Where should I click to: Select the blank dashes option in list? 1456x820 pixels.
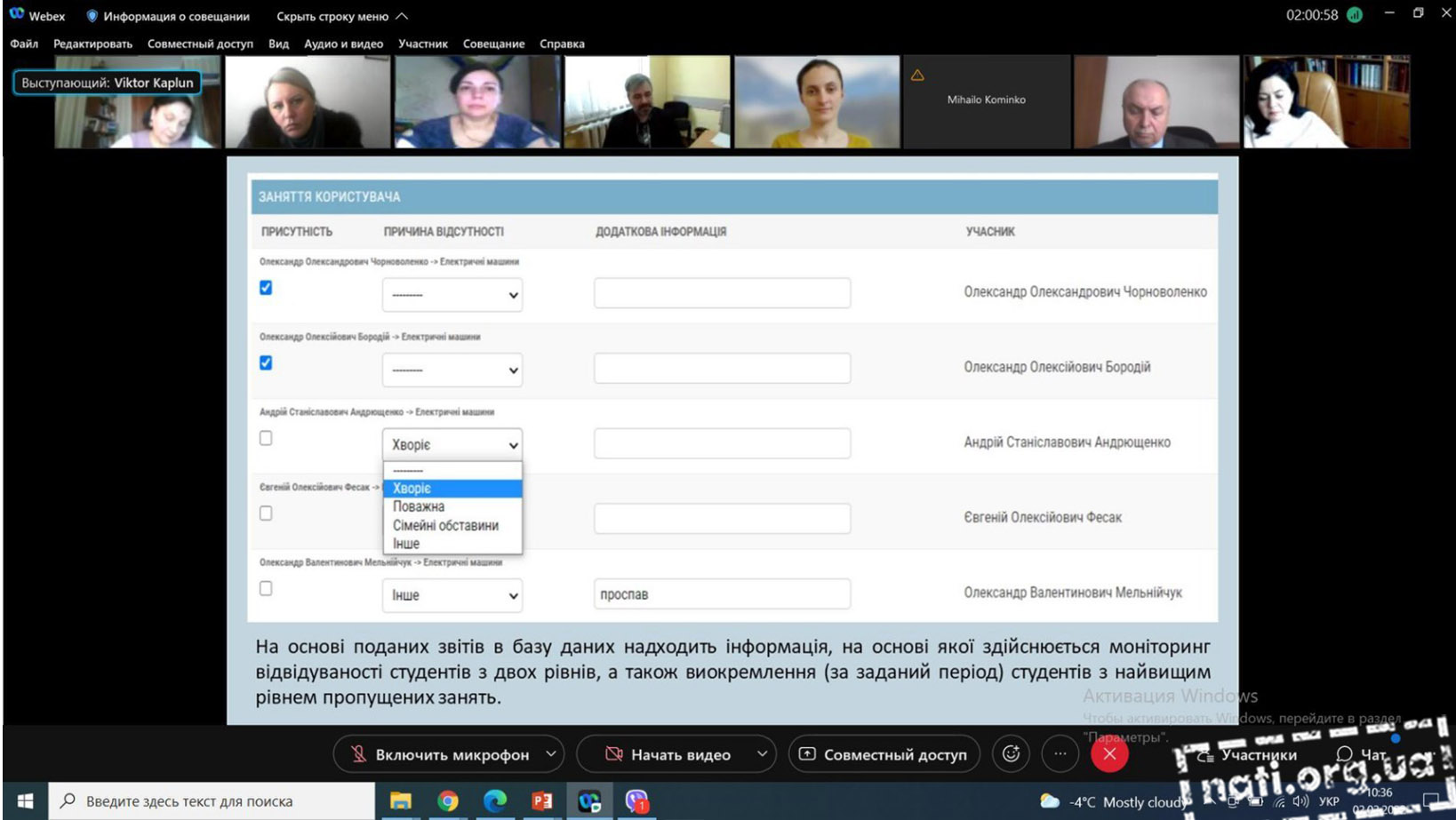click(452, 471)
